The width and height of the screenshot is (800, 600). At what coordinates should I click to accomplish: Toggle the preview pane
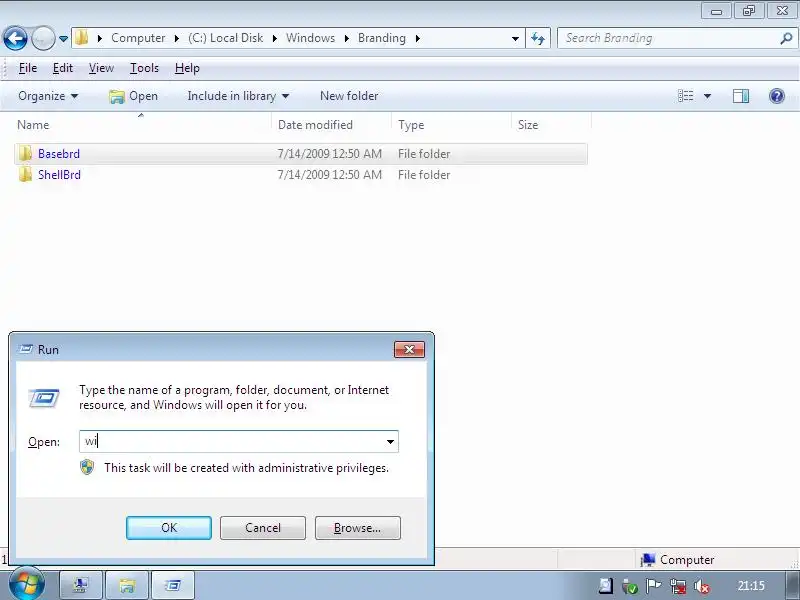click(741, 96)
